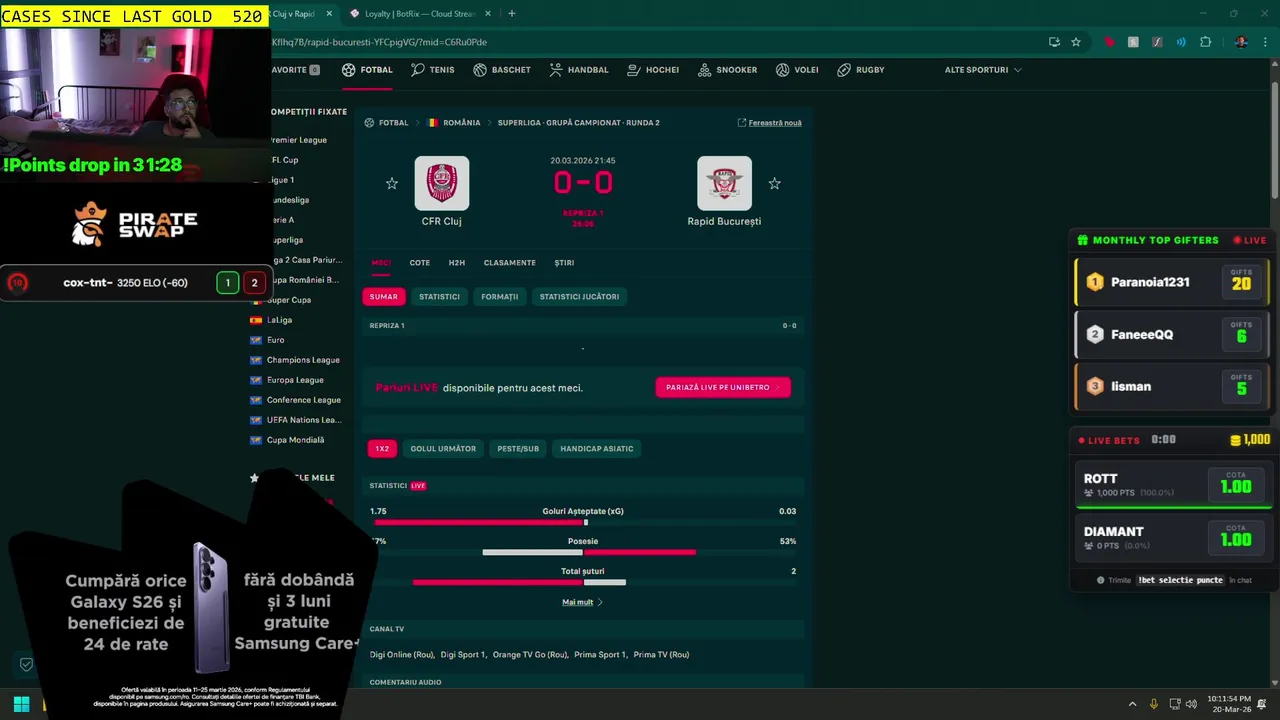
Task: Open the Hochei stick icon
Action: (634, 70)
